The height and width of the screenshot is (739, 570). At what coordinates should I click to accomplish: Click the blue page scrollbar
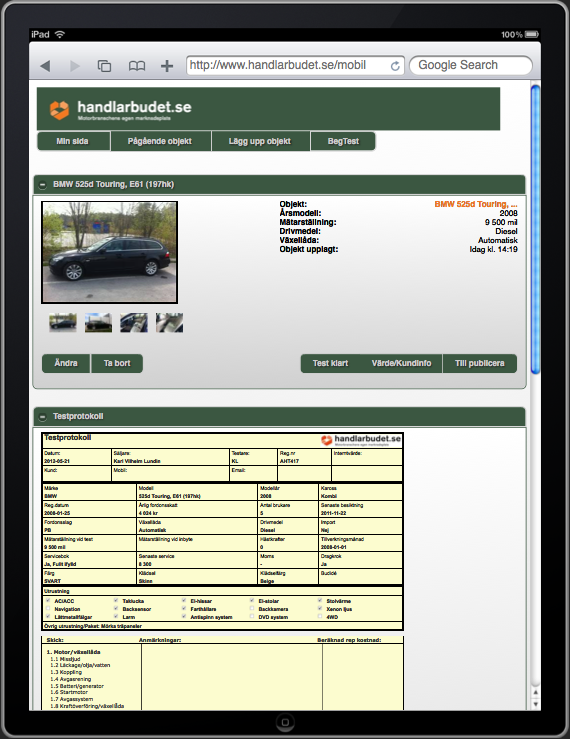click(535, 229)
